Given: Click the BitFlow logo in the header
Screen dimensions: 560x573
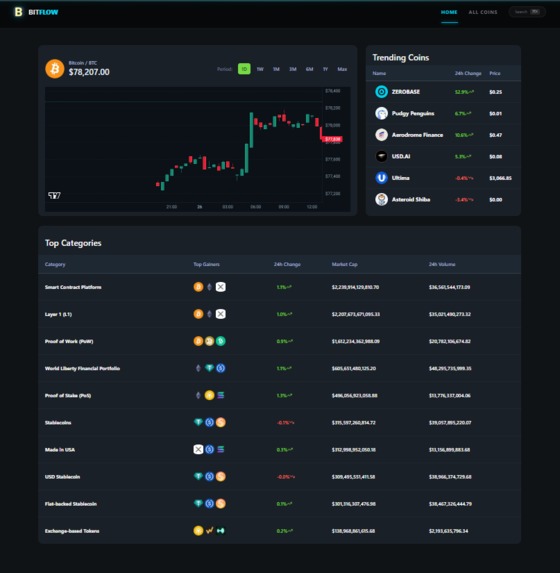Looking at the screenshot, I should pos(36,12).
